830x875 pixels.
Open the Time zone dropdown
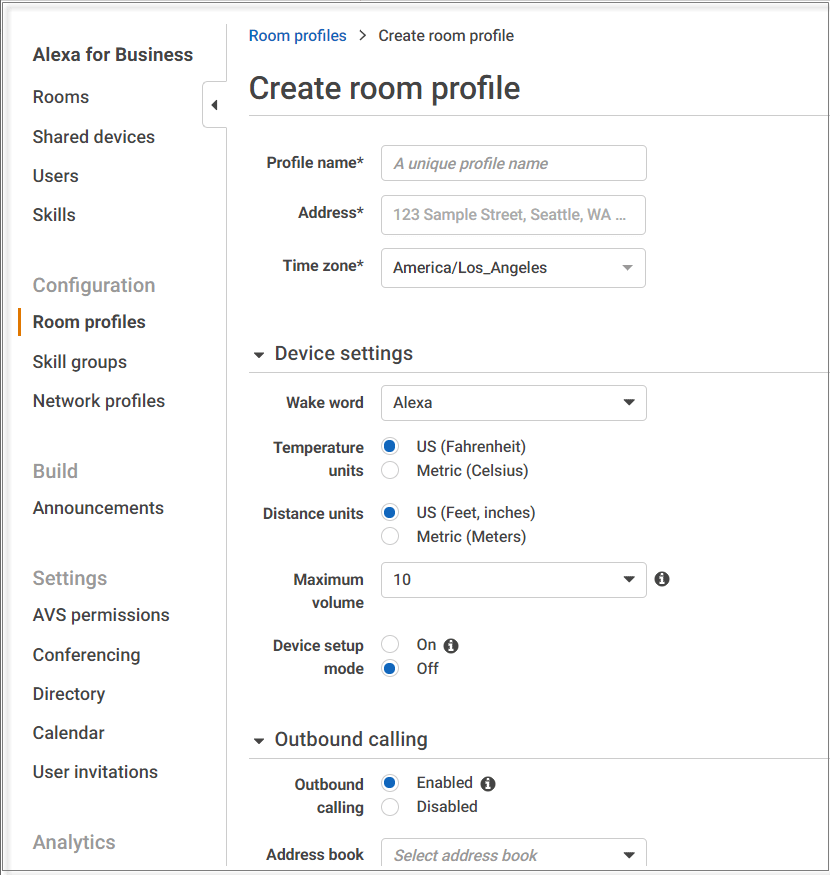[x=514, y=268]
